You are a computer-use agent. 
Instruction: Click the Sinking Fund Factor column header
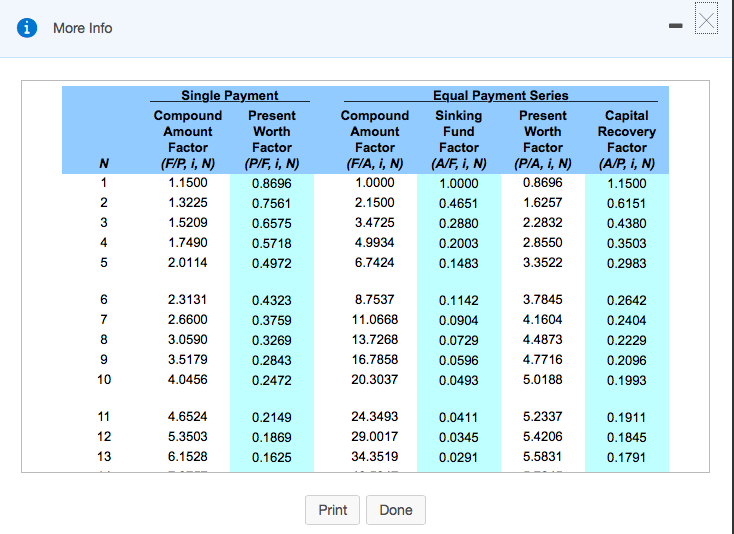[458, 139]
